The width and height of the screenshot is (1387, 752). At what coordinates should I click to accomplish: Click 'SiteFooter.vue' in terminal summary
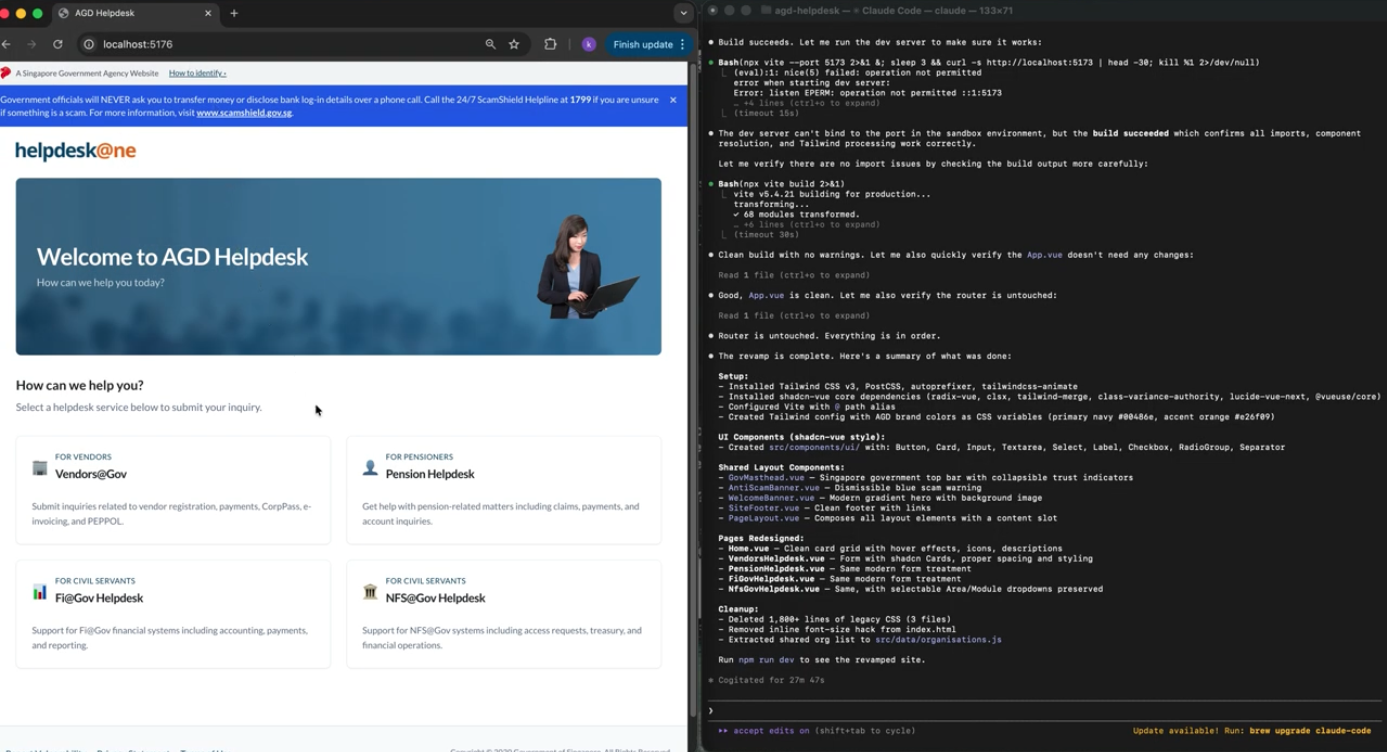(764, 508)
